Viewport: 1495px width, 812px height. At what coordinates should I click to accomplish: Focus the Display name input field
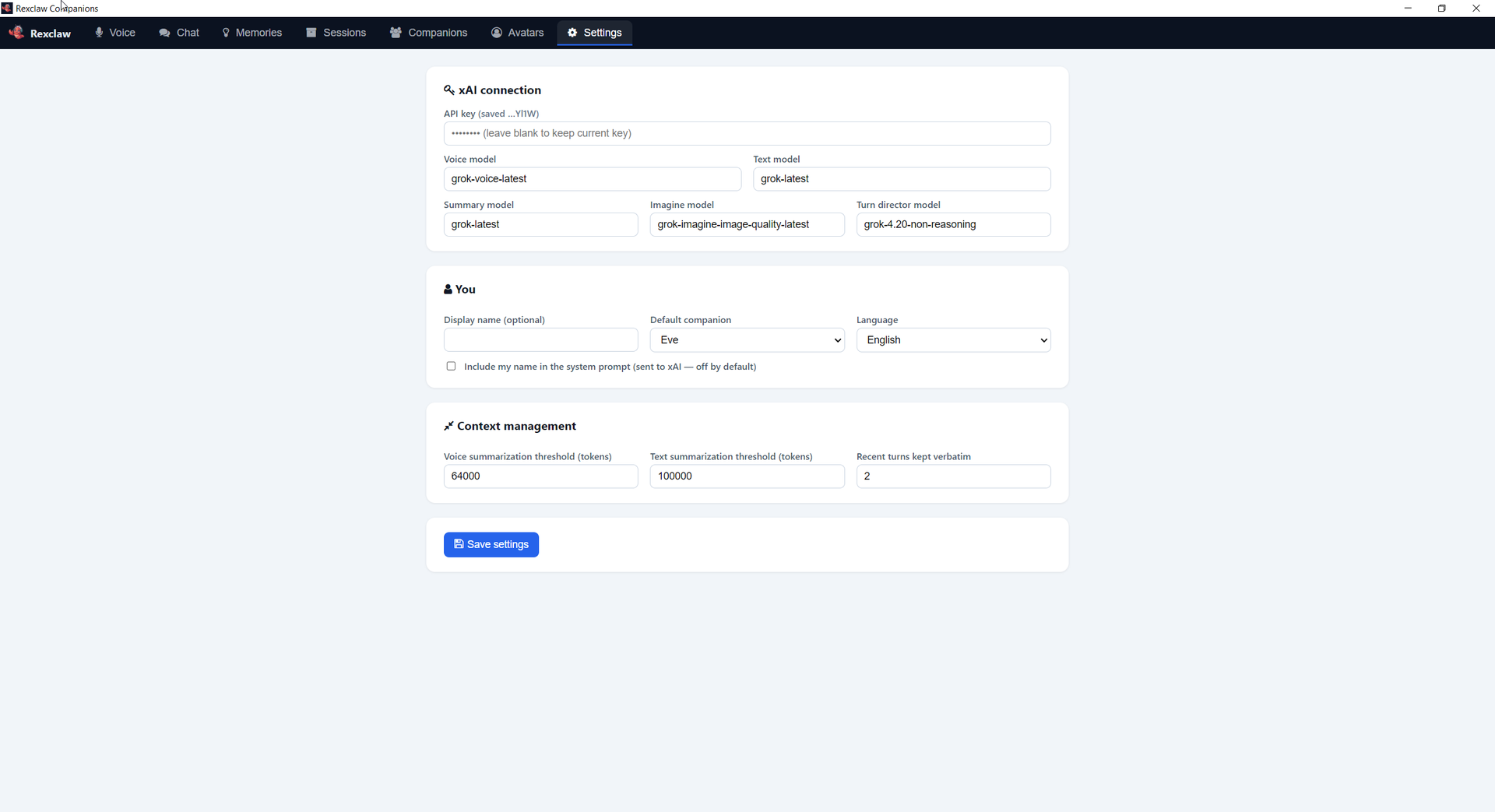click(x=540, y=340)
